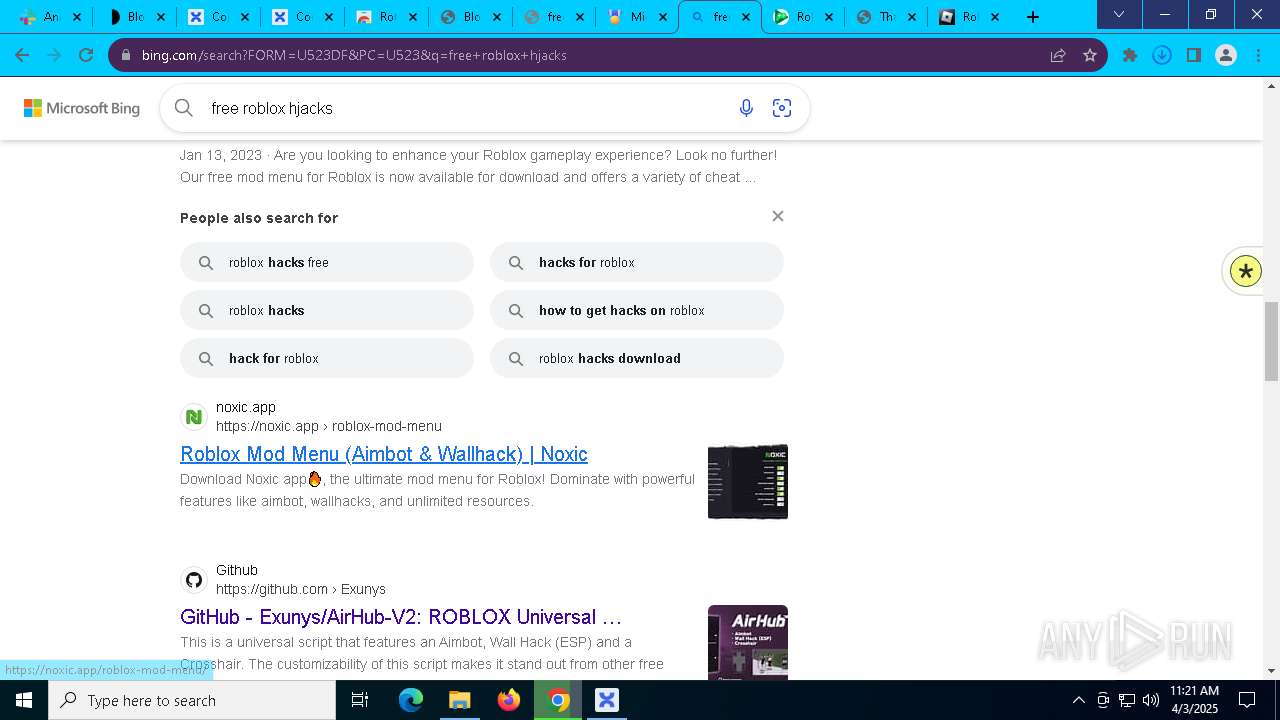This screenshot has height=720, width=1280.
Task: Click the scrollbar down arrow
Action: pyautogui.click(x=1272, y=671)
